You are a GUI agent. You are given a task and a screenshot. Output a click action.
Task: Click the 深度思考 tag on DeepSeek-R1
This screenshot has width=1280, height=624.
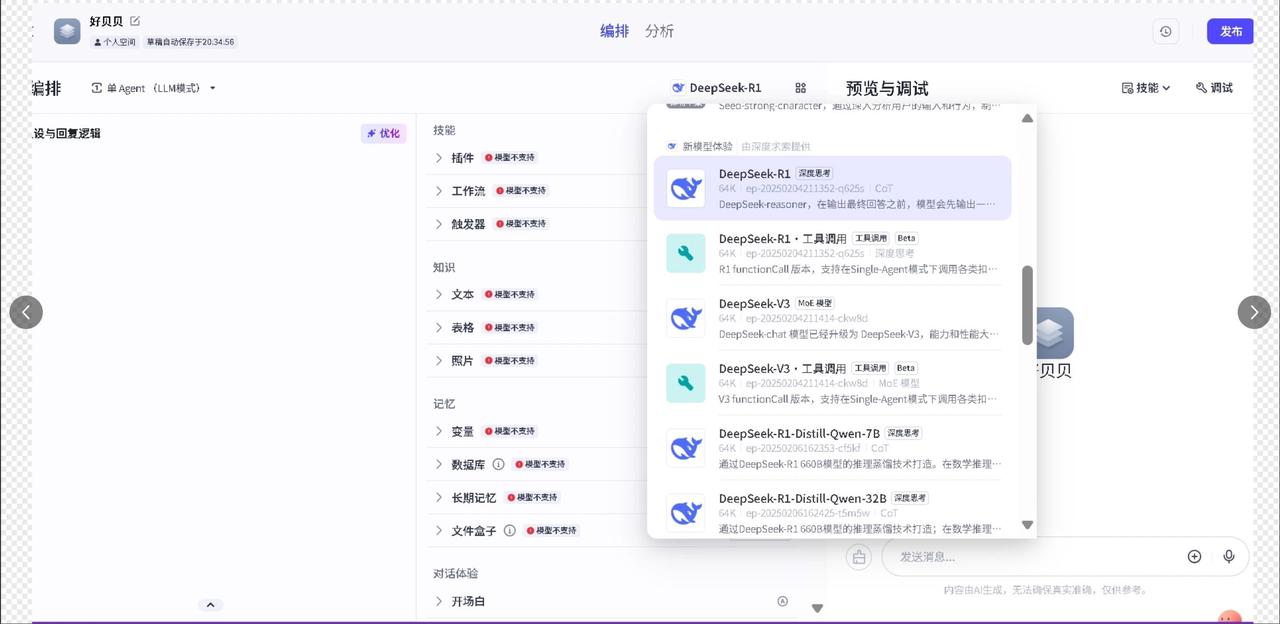coord(814,173)
